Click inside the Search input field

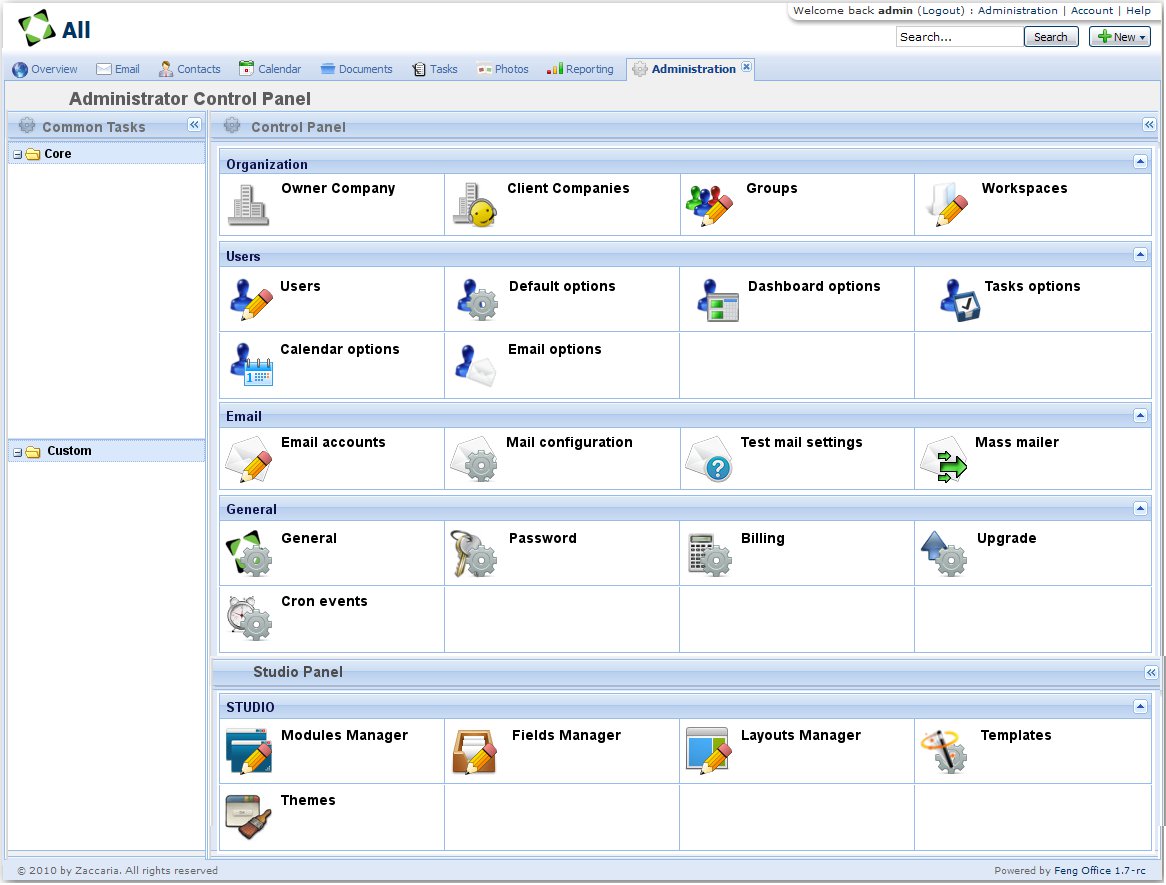tap(958, 37)
